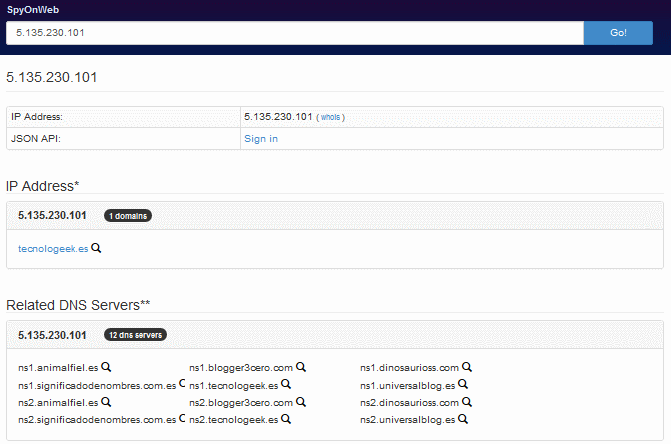Select the ns2.significadodenombres.com.es text
Viewport: 671px width, 444px height.
tap(97, 420)
